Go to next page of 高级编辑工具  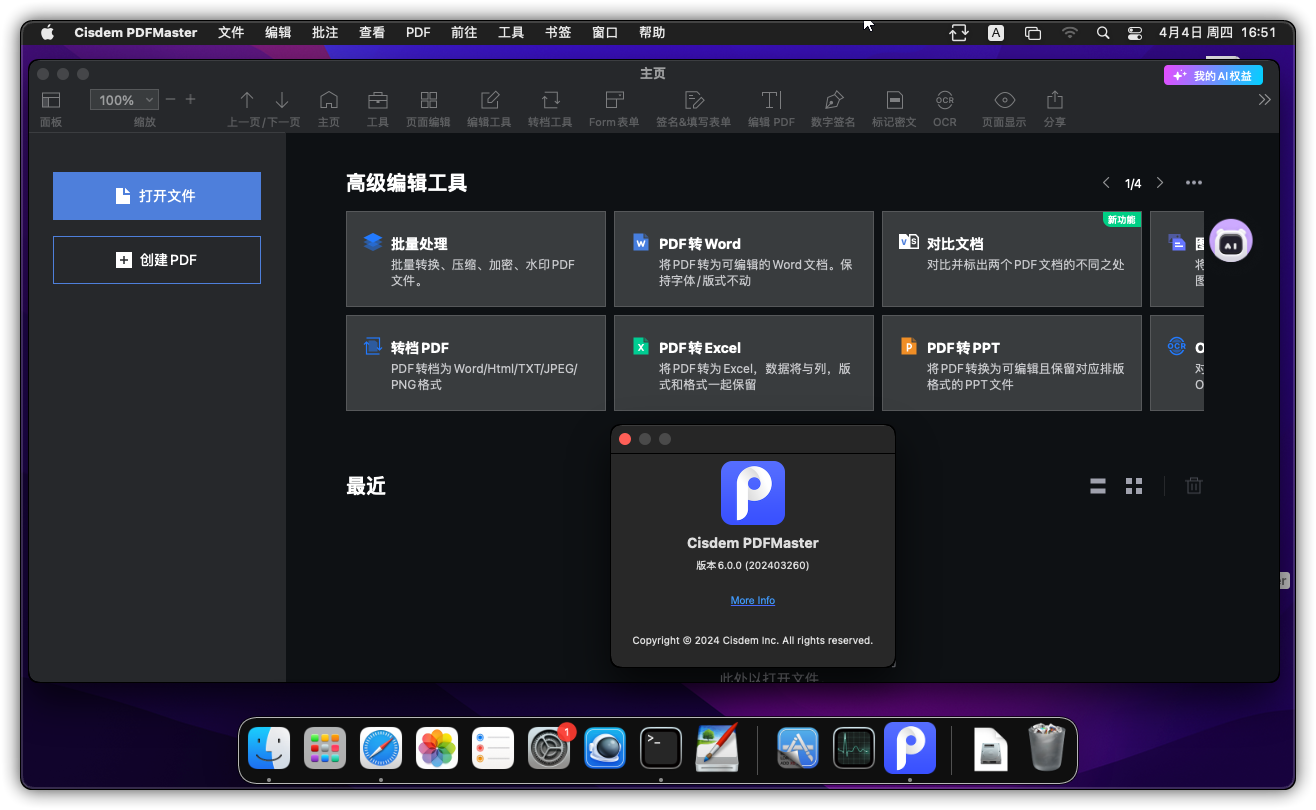[x=1160, y=183]
